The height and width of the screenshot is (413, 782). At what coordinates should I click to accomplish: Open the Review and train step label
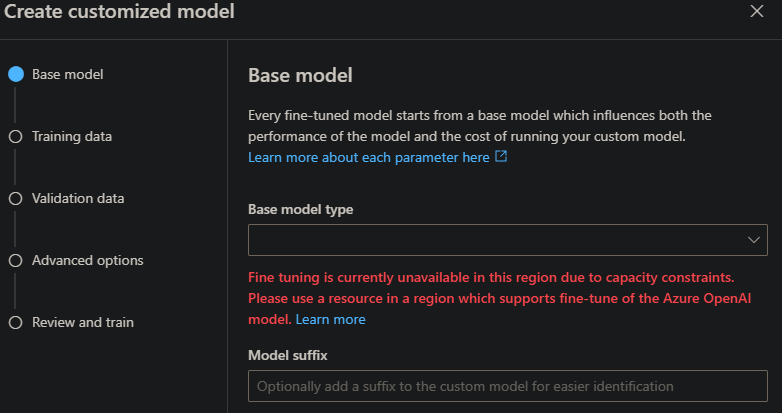point(83,322)
